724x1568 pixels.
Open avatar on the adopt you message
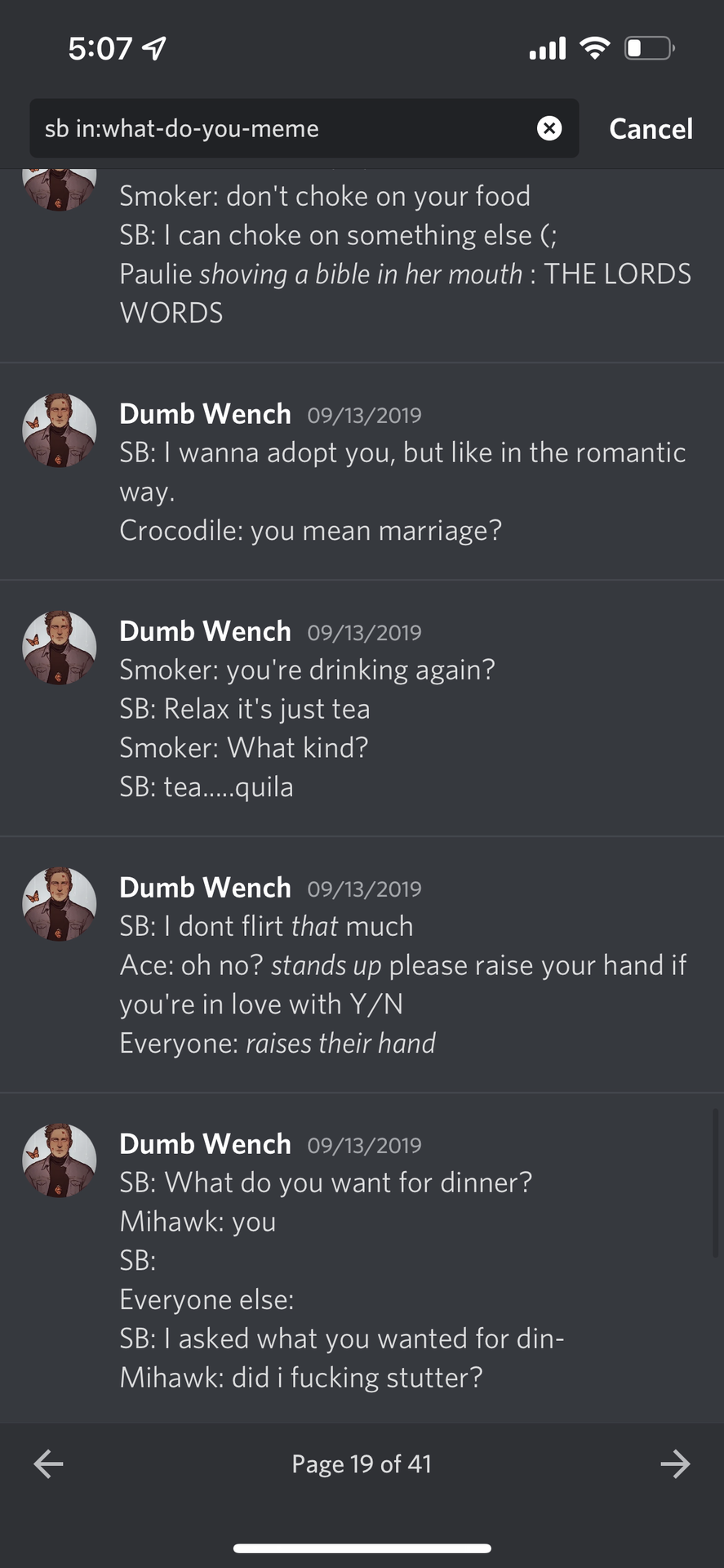click(59, 430)
